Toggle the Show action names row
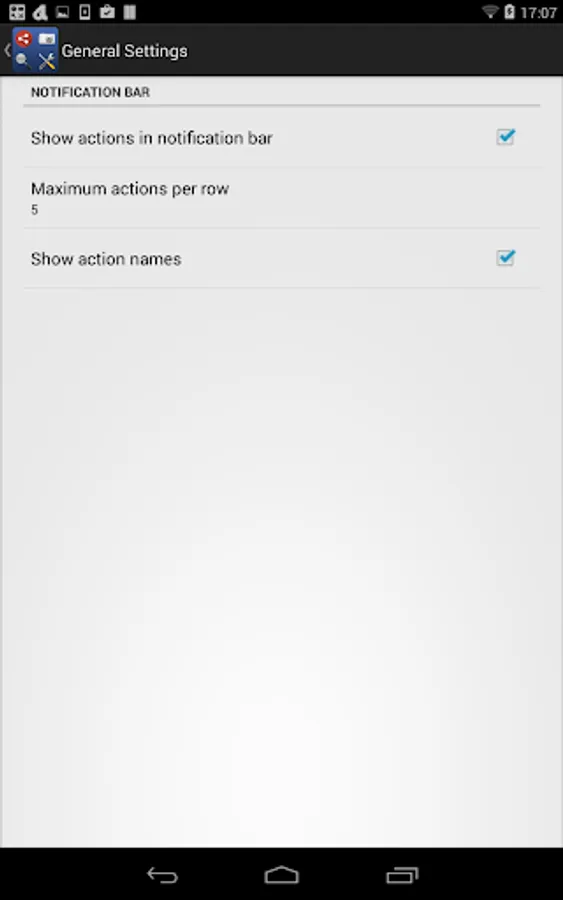Viewport: 563px width, 900px height. pos(281,258)
